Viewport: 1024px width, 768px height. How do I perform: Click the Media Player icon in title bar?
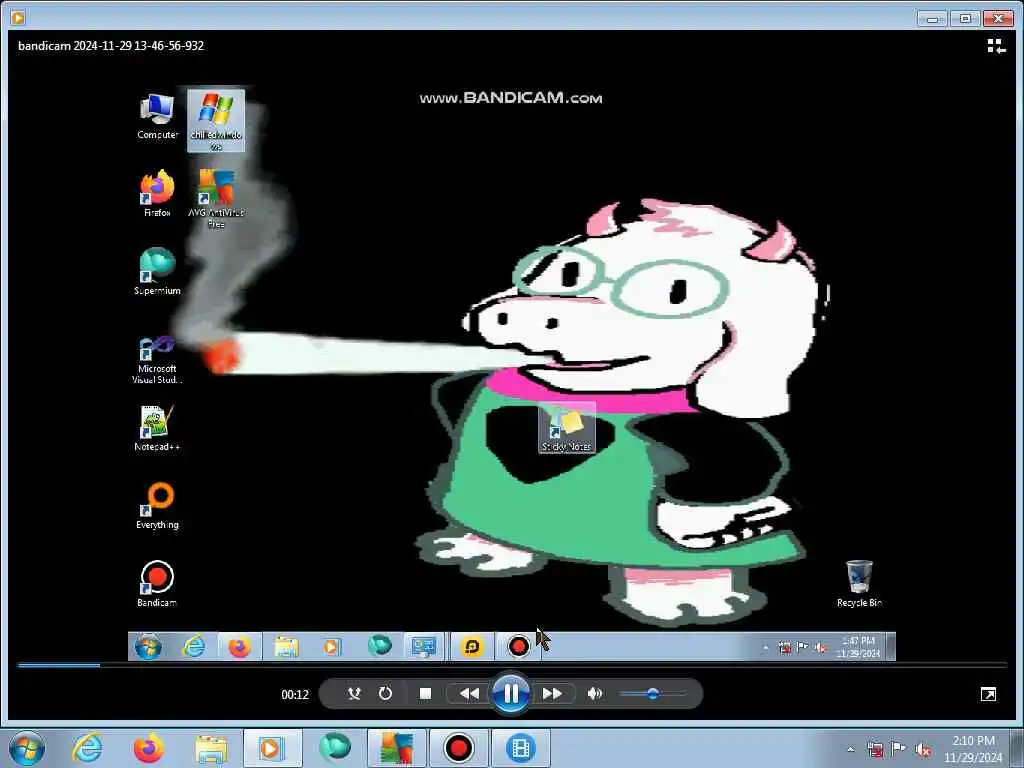pos(18,18)
